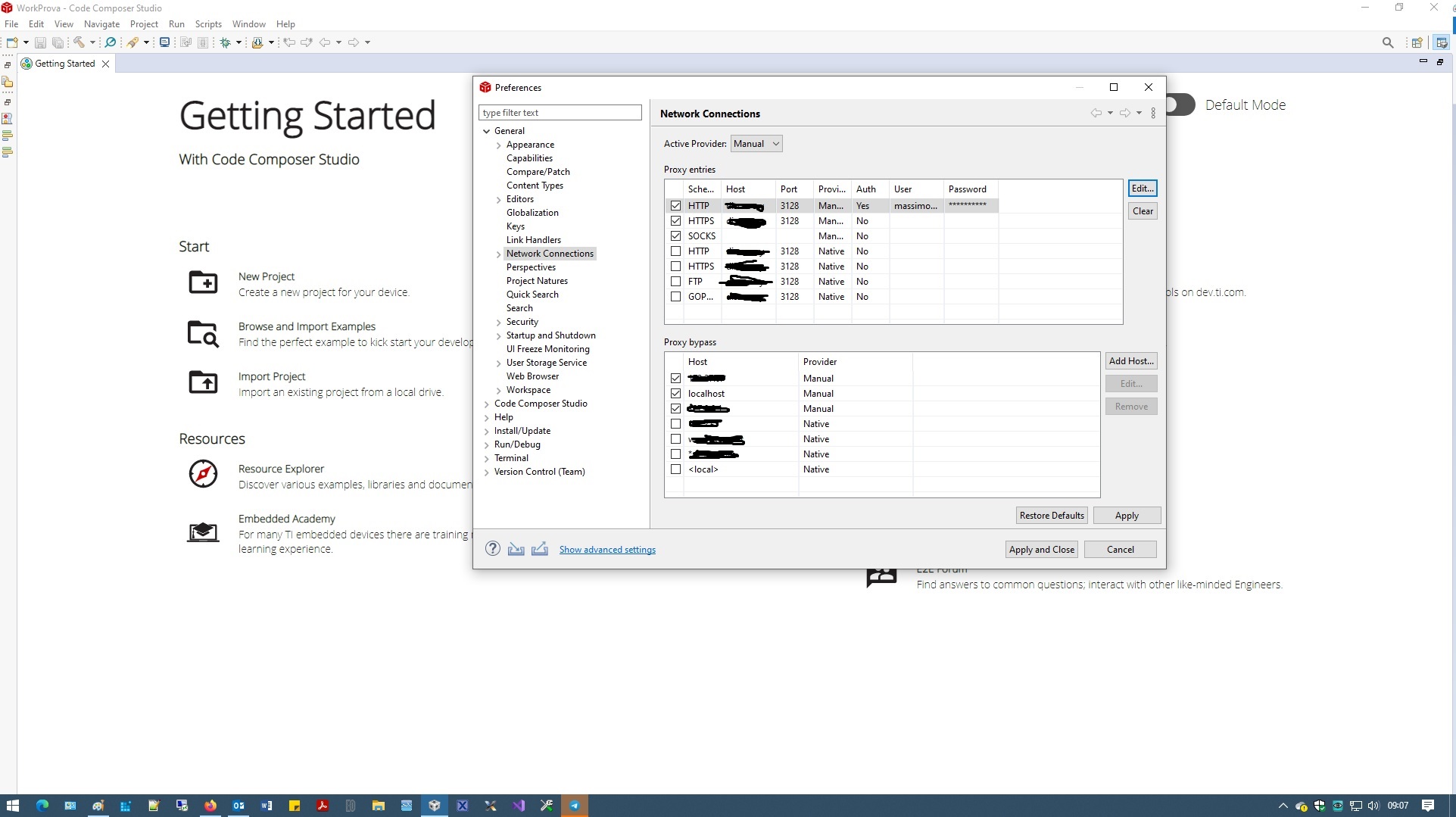This screenshot has width=1456, height=817.
Task: Click the Help question mark icon in Preferences
Action: pyautogui.click(x=493, y=549)
